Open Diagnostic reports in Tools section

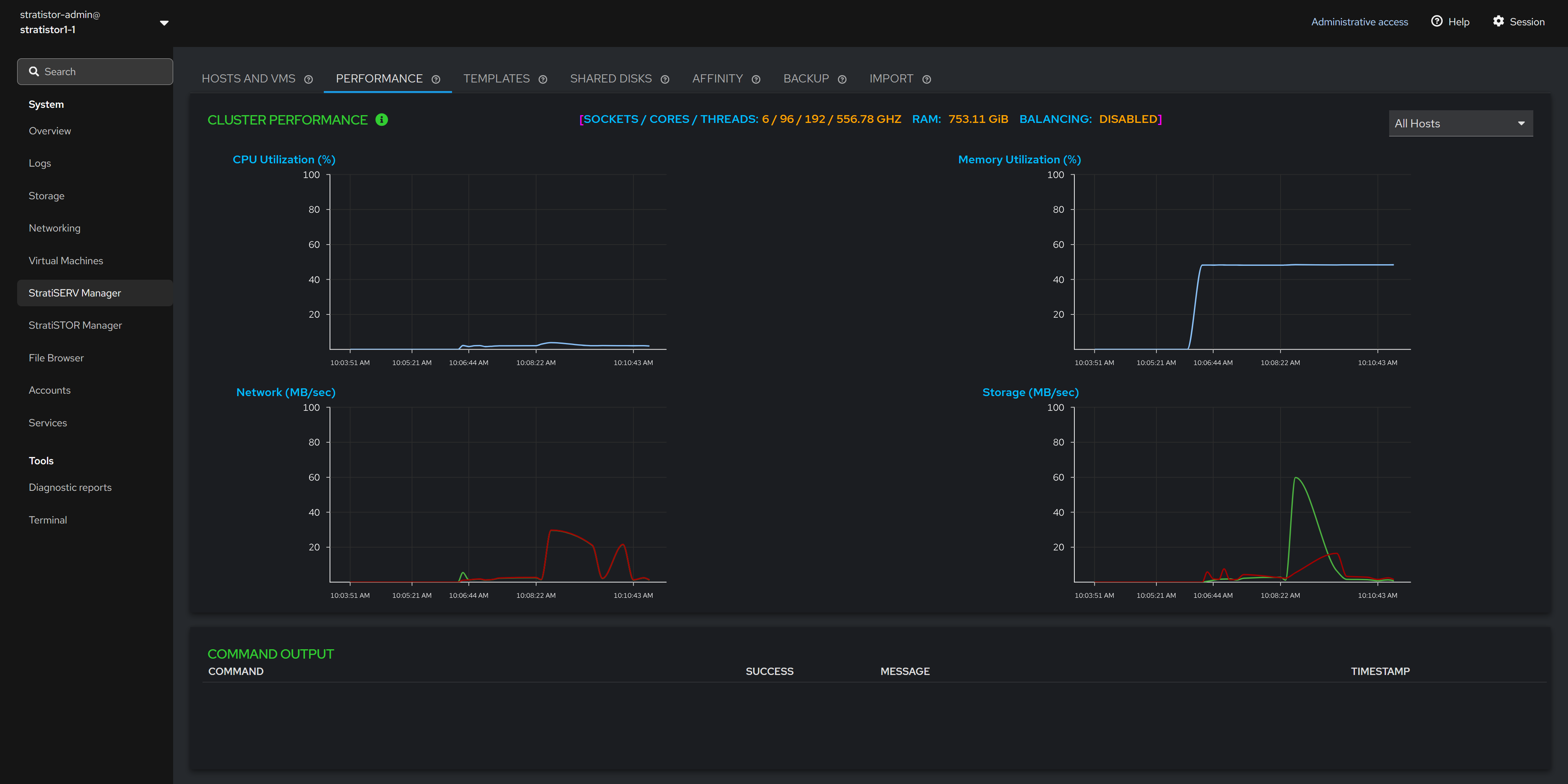(70, 488)
